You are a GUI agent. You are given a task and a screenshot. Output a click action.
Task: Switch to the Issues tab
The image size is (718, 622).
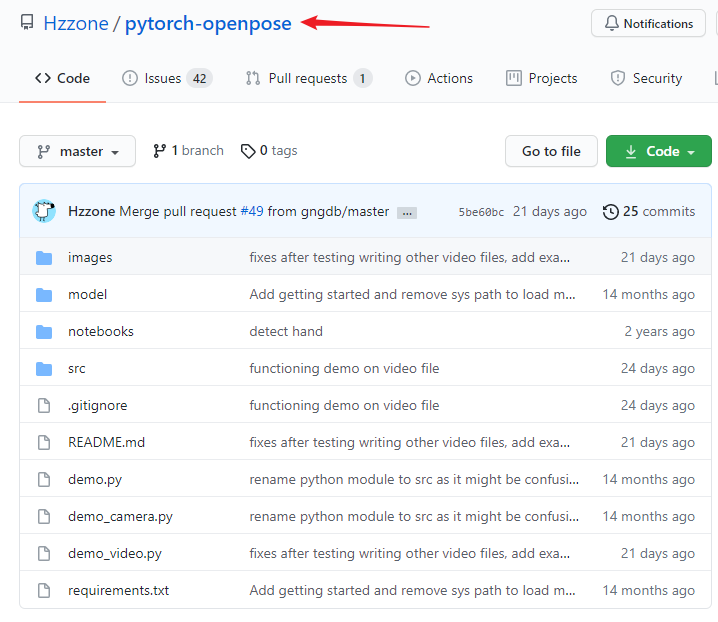167,78
